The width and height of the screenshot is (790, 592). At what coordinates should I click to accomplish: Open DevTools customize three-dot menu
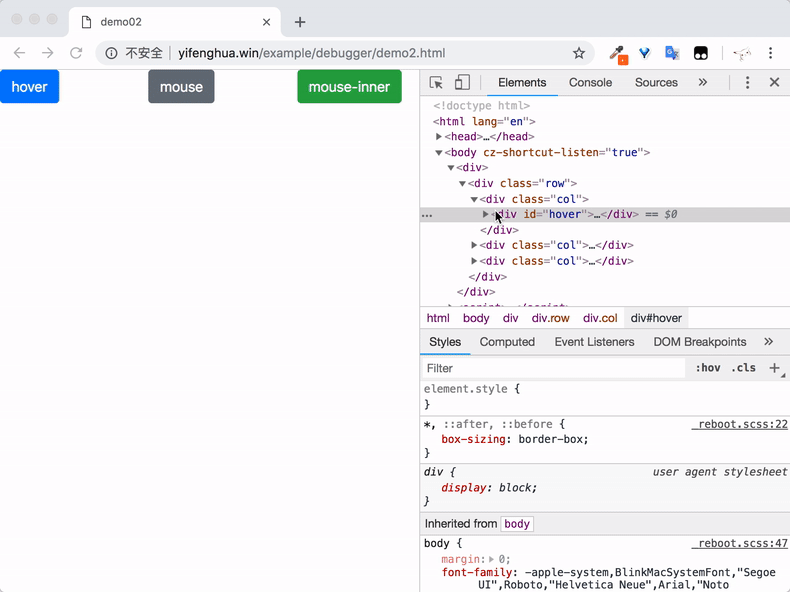[748, 83]
